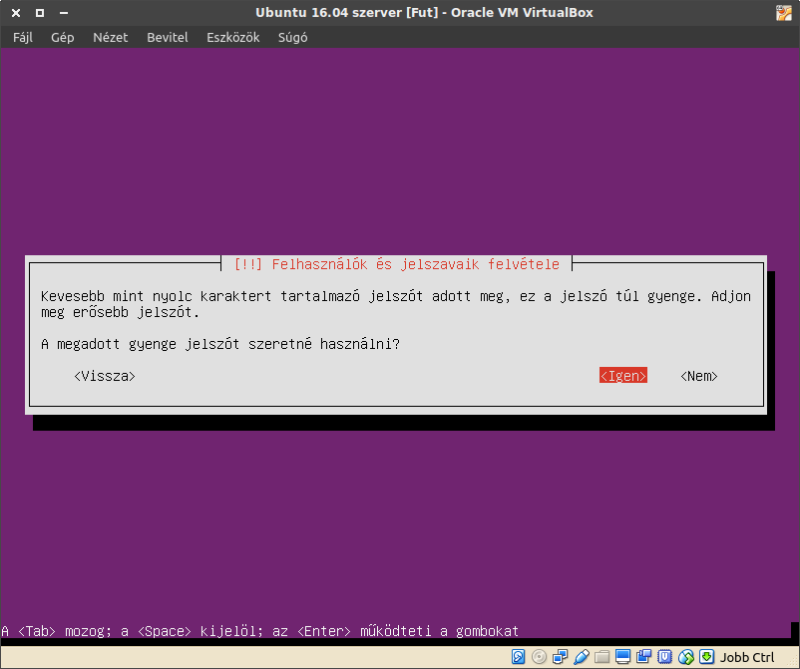The width and height of the screenshot is (800, 669).
Task: Open the Fájl menu
Action: tap(22, 37)
